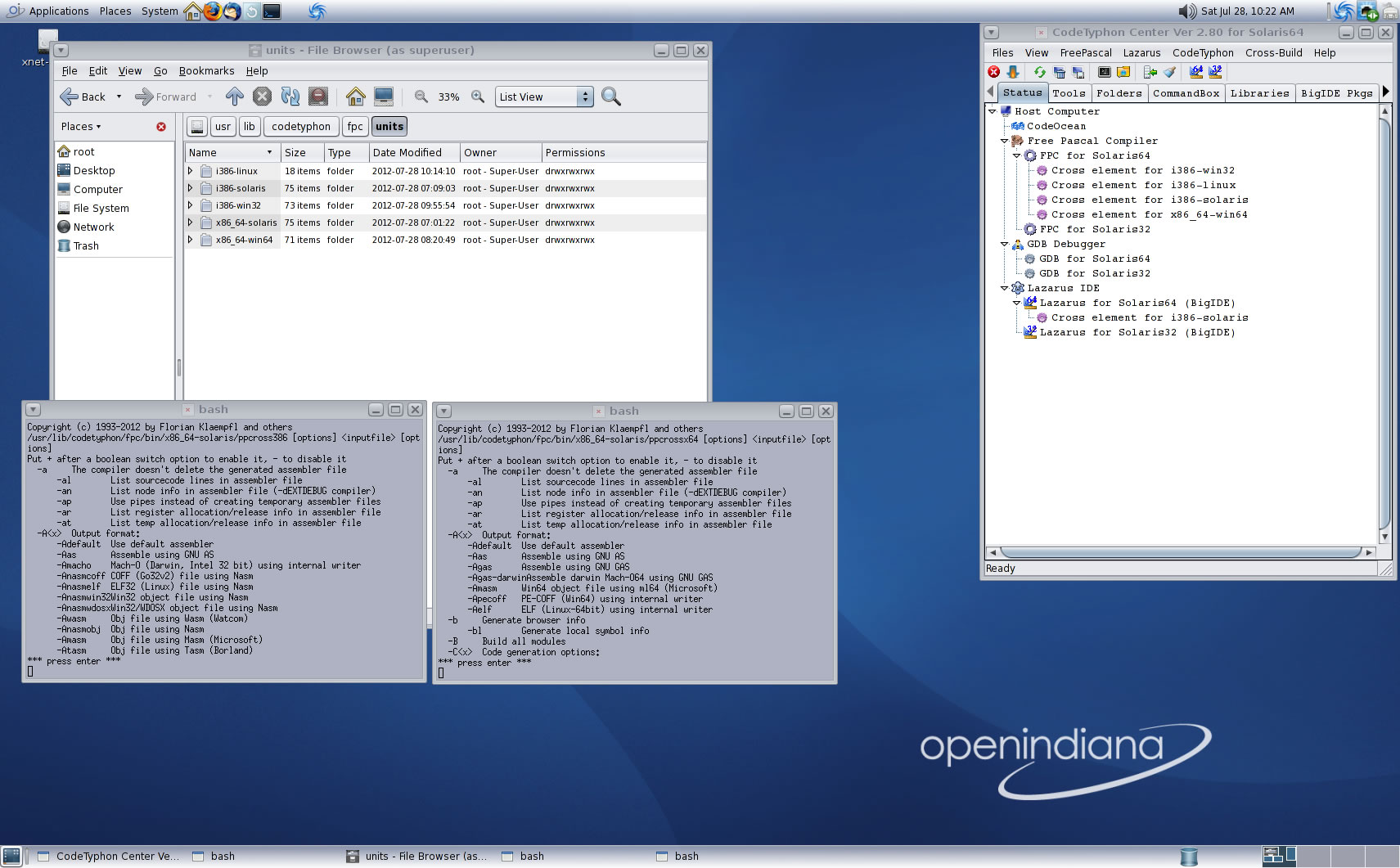Viewport: 1400px width, 868px height.
Task: Expand the x86_64-solaris folder row
Action: click(x=191, y=223)
